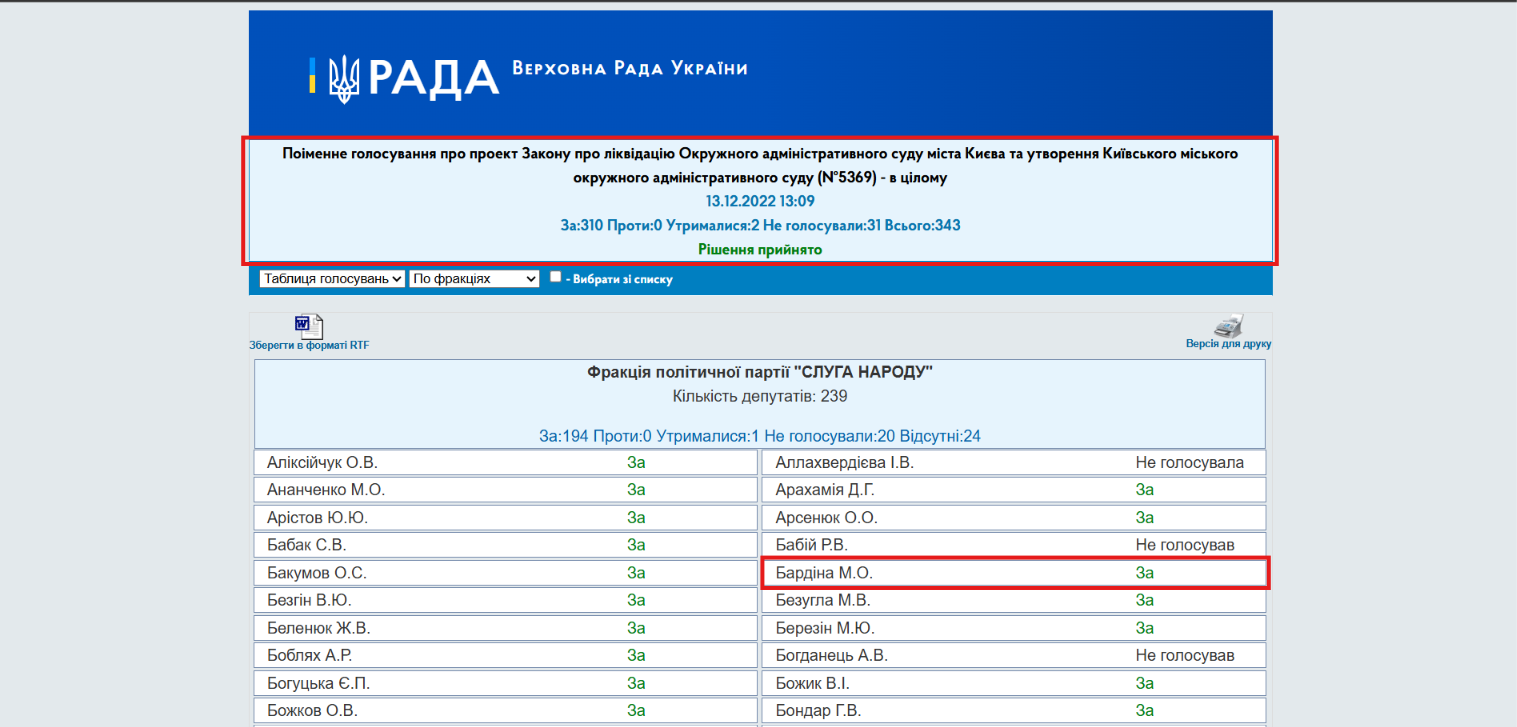Click the 'Рішення прийнято' status text
This screenshot has width=1517, height=727.
pyautogui.click(x=760, y=249)
